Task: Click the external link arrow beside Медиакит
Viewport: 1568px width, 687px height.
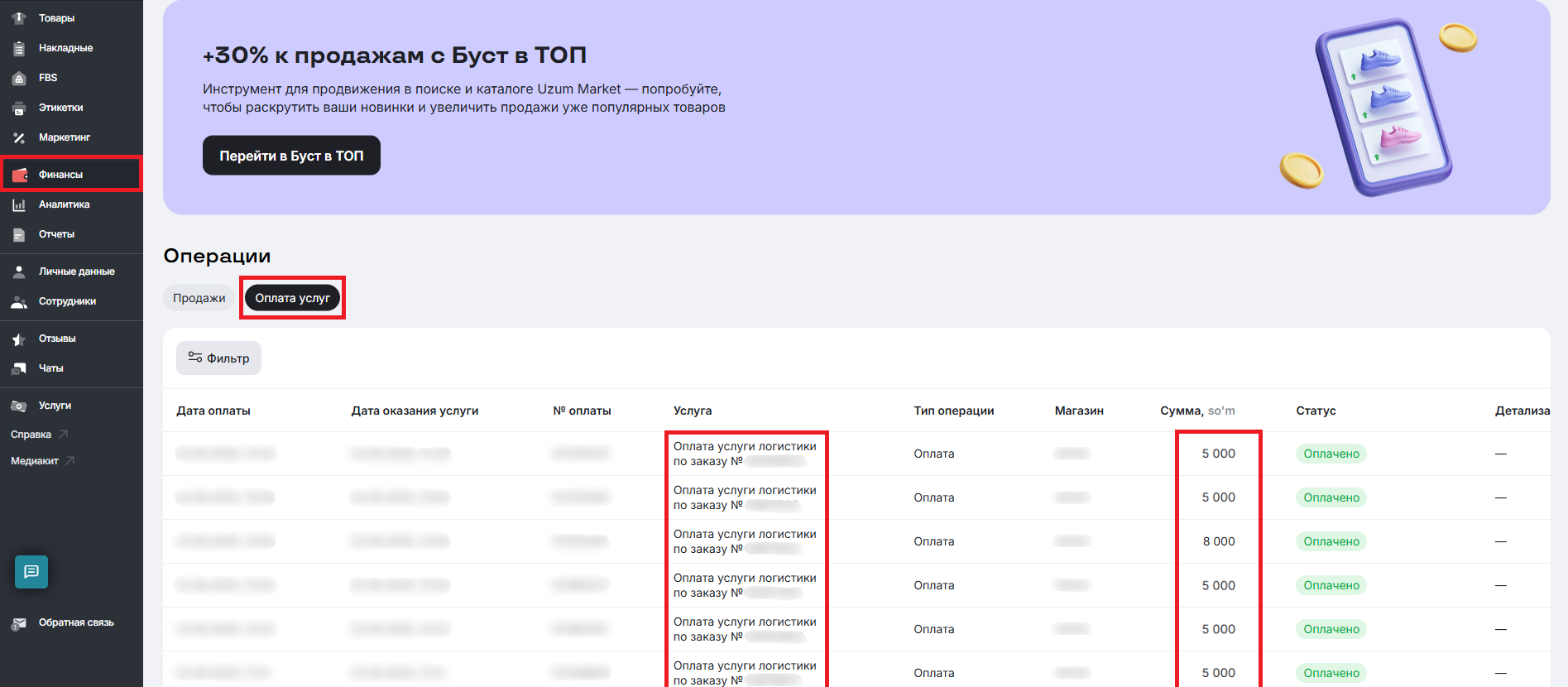Action: click(70, 460)
